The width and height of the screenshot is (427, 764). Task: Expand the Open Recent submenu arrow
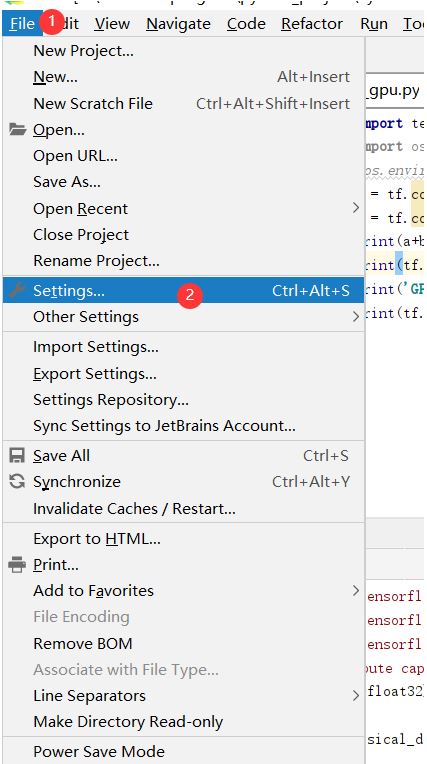coord(356,208)
